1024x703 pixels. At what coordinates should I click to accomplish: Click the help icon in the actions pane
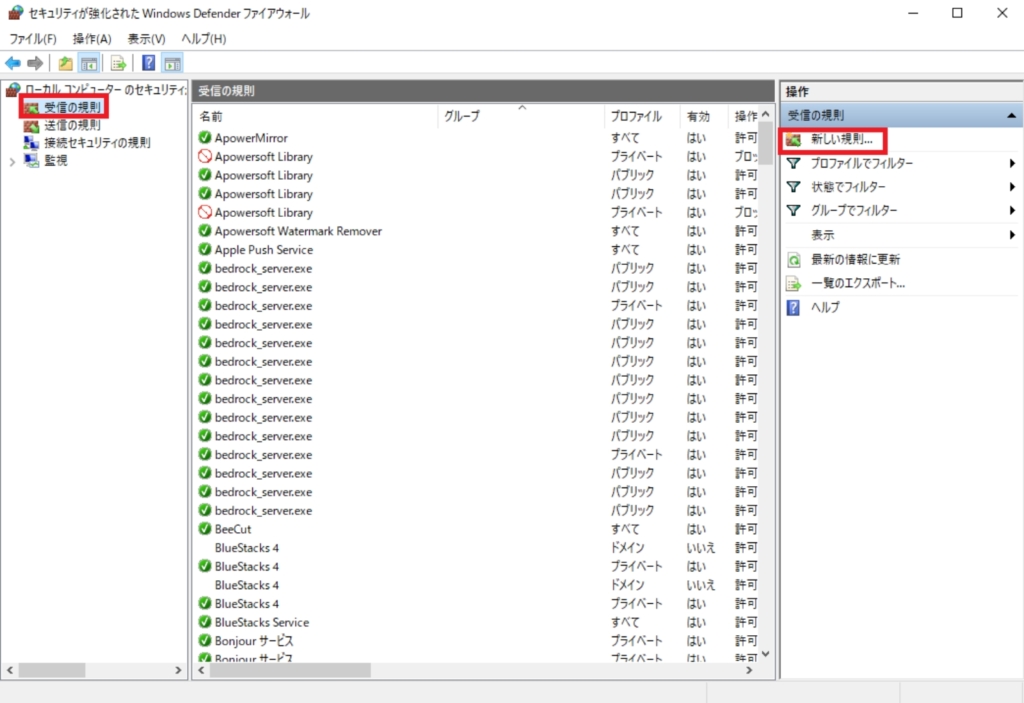point(793,307)
